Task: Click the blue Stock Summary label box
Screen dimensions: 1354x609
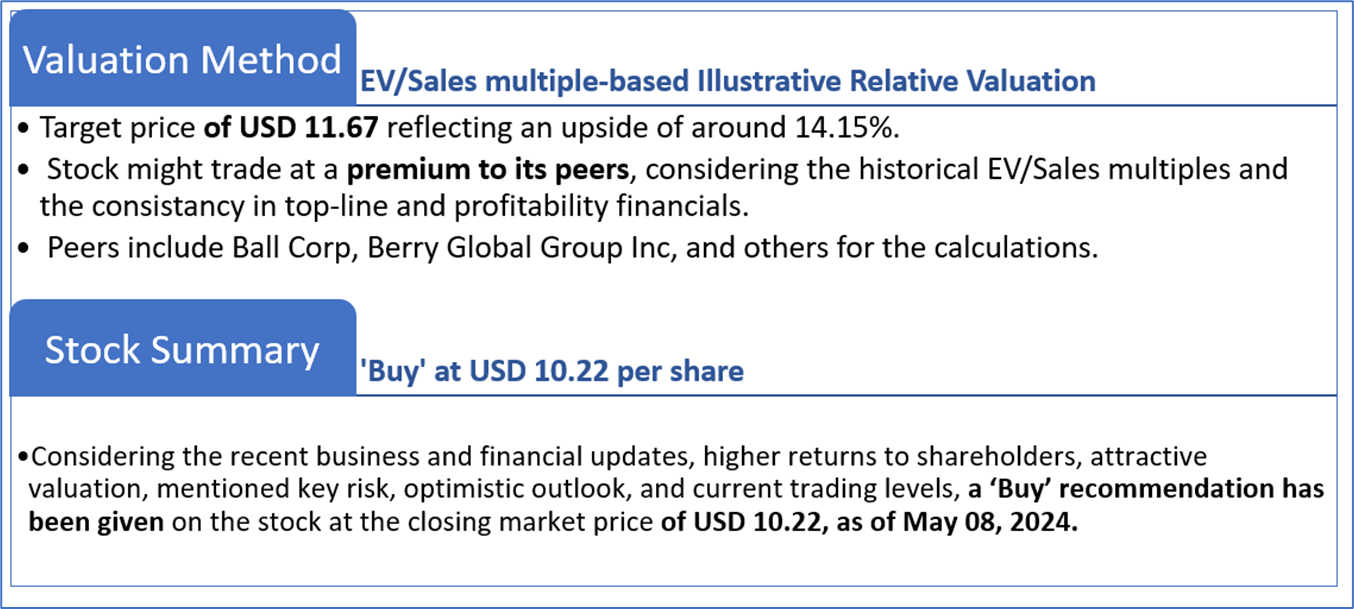Action: 182,349
